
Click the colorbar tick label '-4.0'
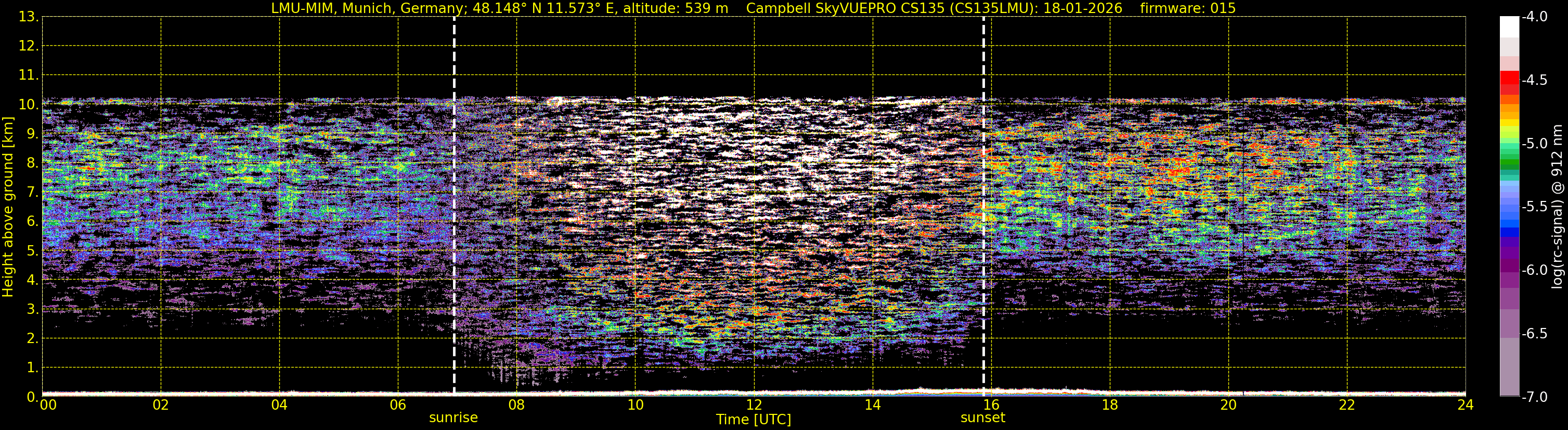(1535, 17)
